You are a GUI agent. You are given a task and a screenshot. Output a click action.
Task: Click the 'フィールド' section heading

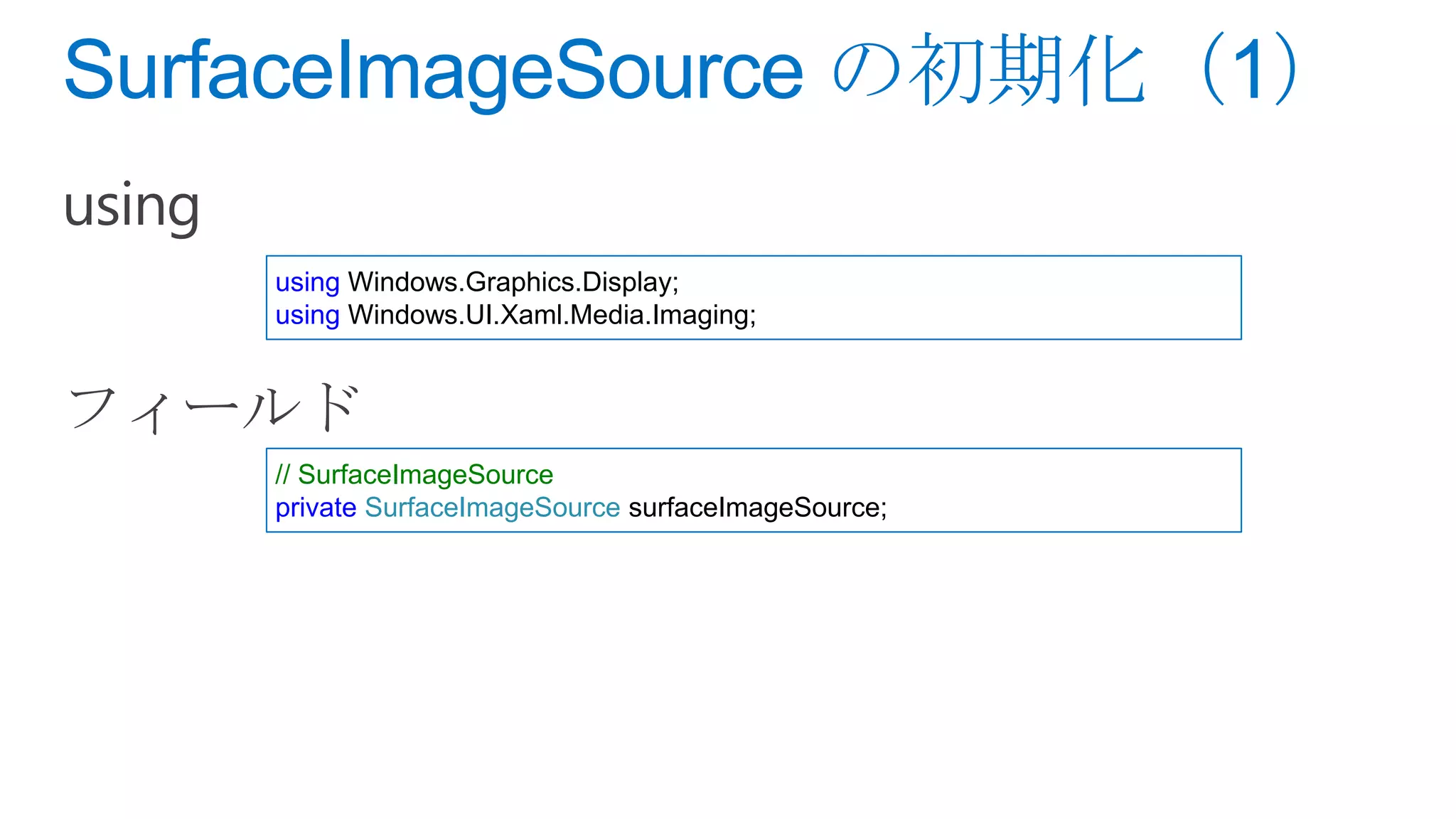tap(213, 408)
